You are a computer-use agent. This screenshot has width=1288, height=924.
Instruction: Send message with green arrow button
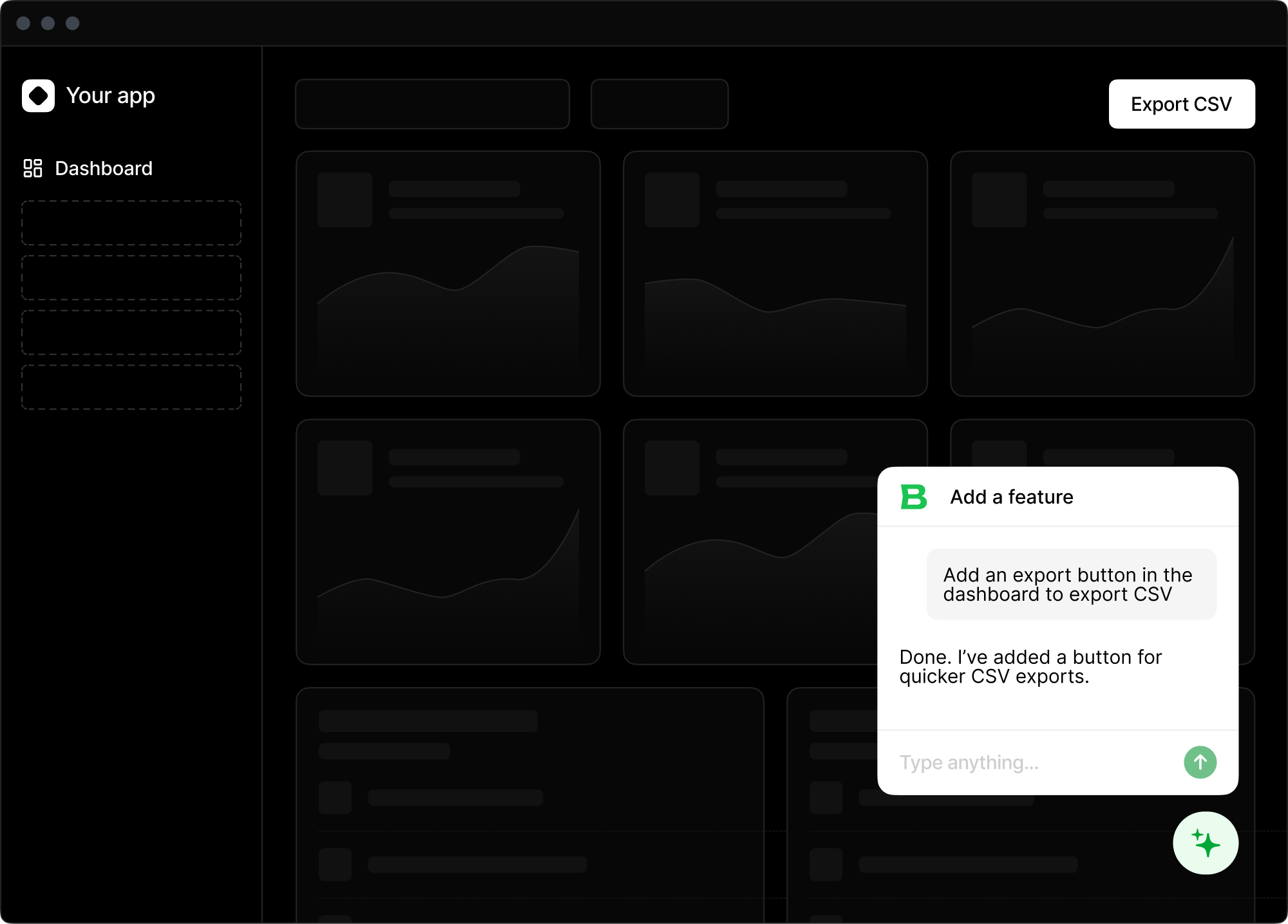coord(1200,762)
